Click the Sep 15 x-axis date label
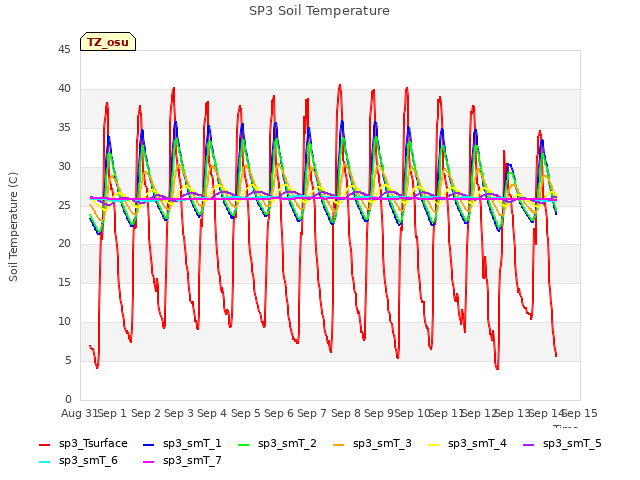 coord(580,413)
